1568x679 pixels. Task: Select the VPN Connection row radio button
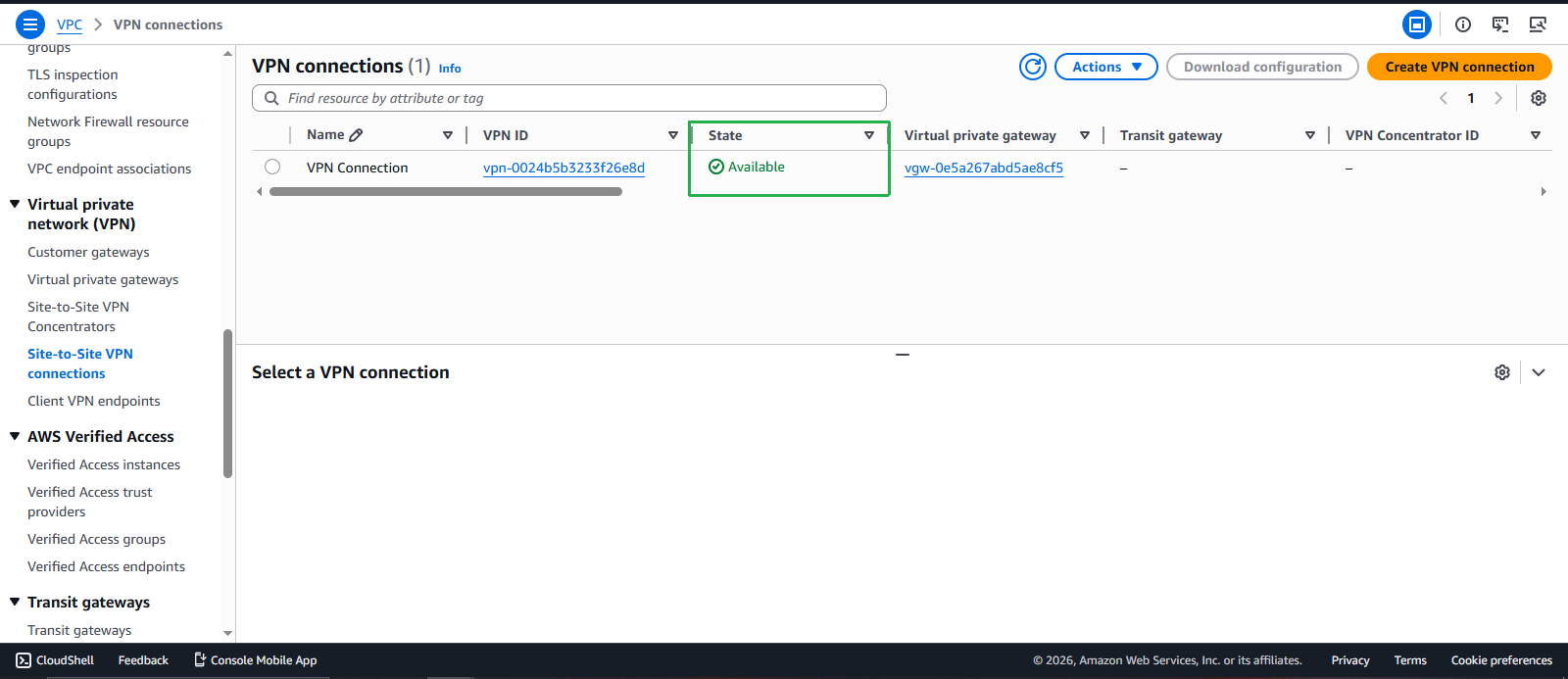tap(272, 167)
